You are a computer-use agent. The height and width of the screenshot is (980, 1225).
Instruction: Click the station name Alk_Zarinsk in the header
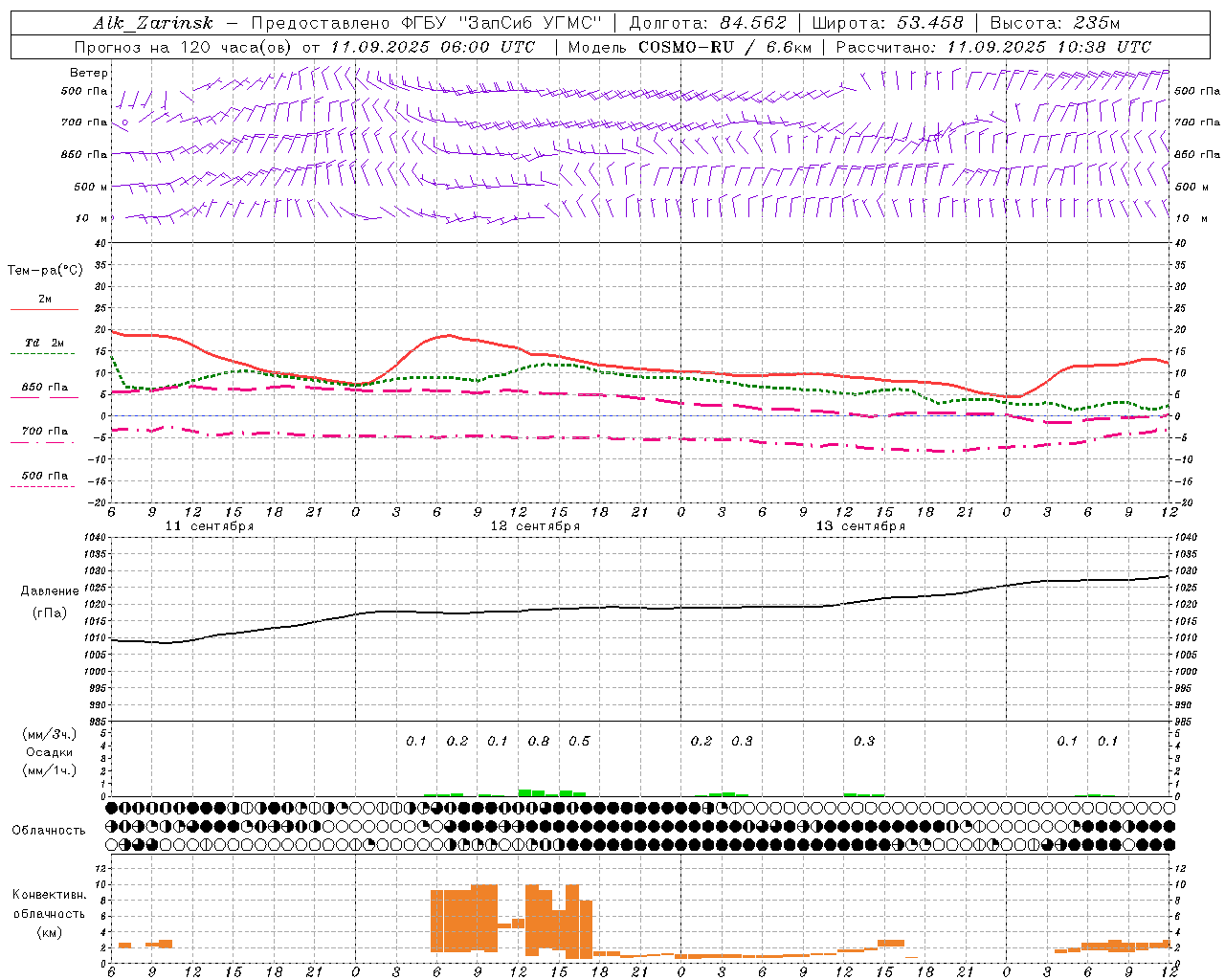click(x=153, y=24)
